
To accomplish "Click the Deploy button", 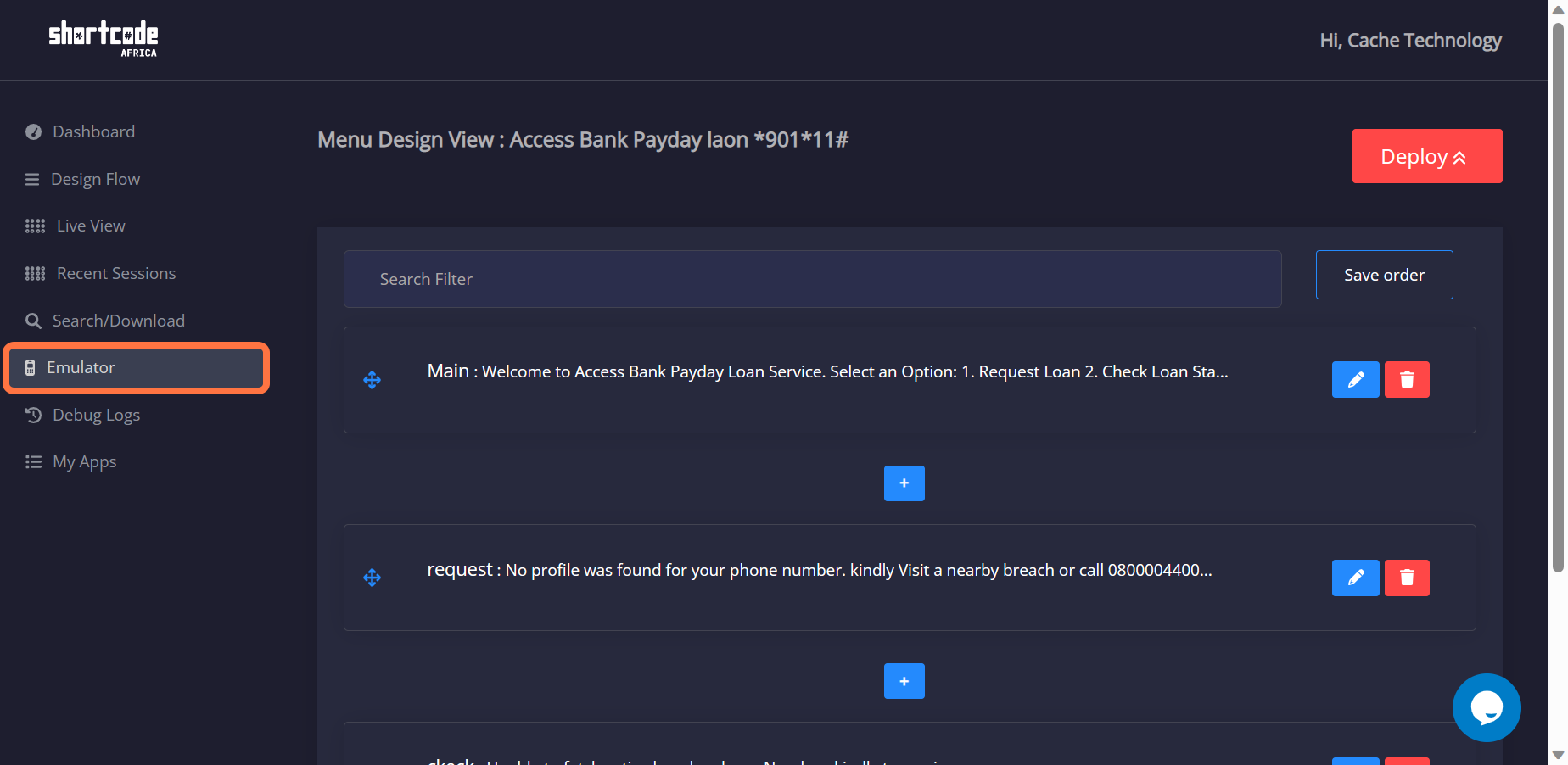I will (1427, 156).
